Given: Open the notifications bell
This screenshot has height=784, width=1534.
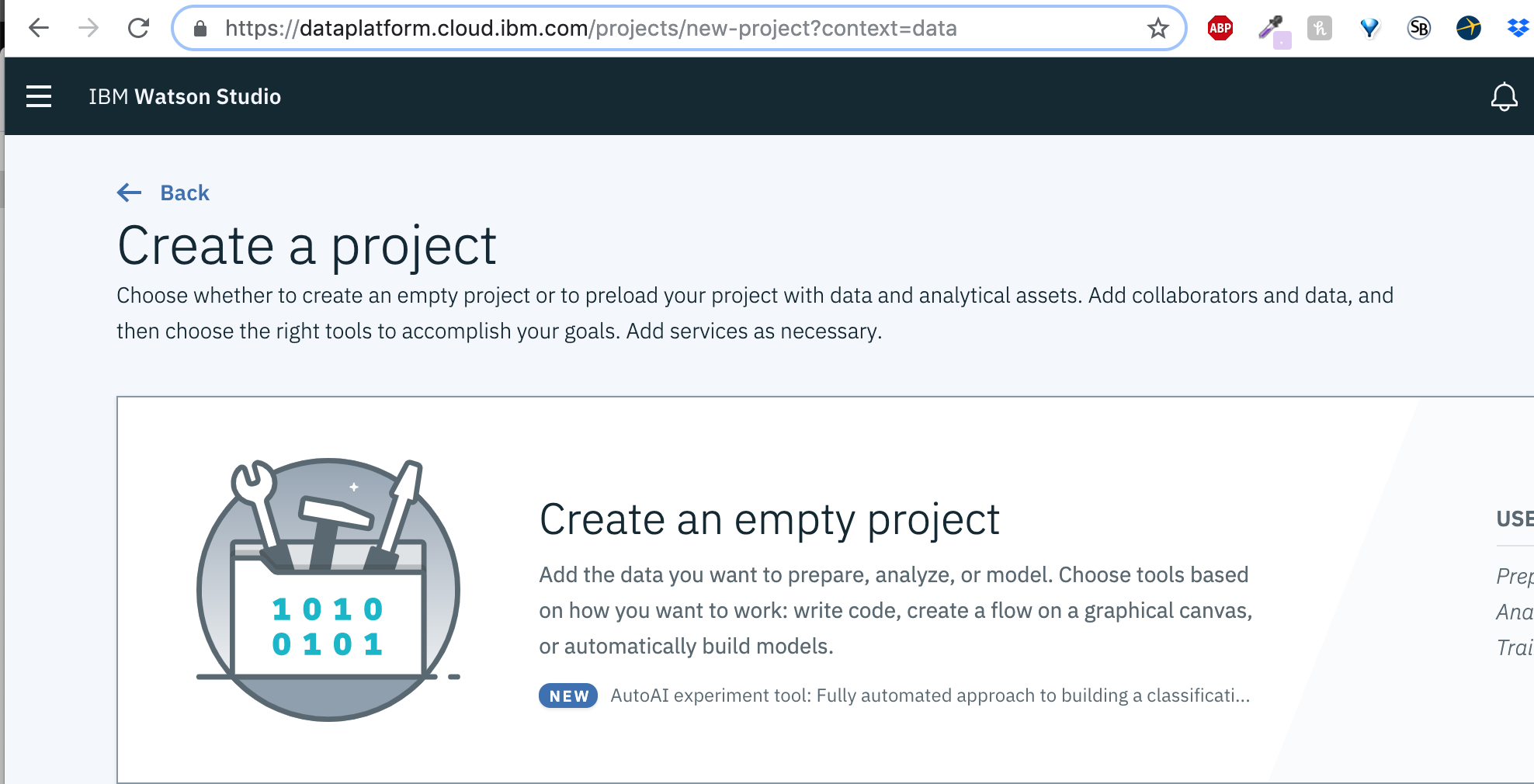Looking at the screenshot, I should coord(1504,97).
